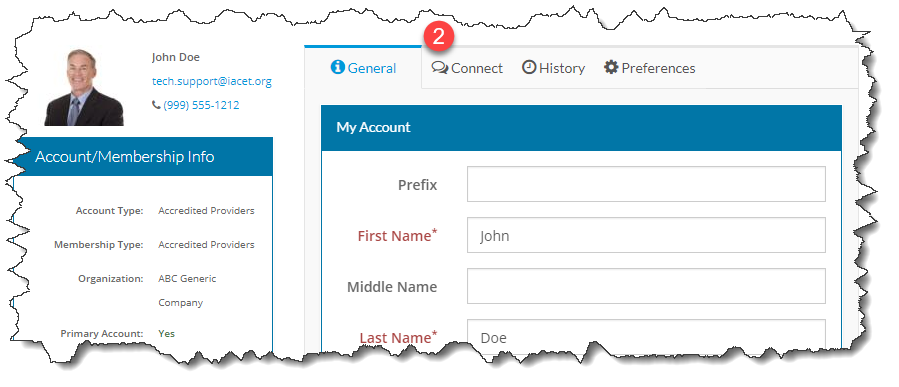Click the gear icon beside Preferences
This screenshot has height=387, width=899.
tap(611, 68)
